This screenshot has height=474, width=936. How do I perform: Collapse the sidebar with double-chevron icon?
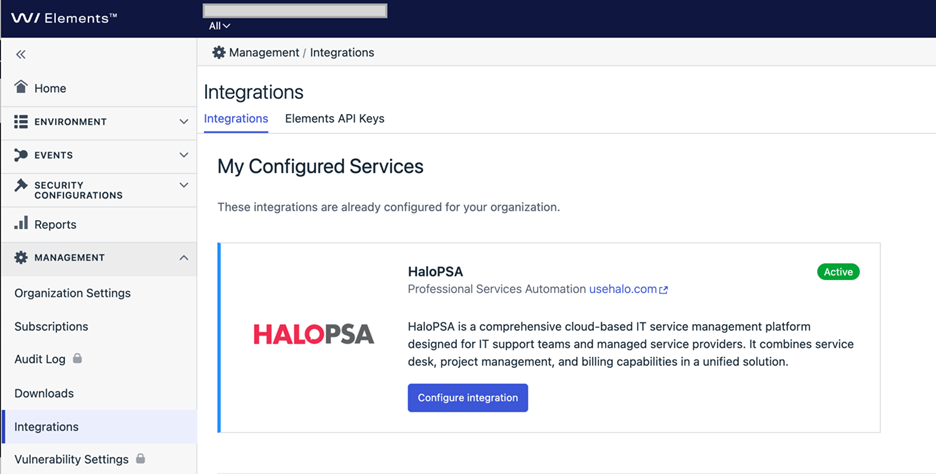tap(21, 54)
